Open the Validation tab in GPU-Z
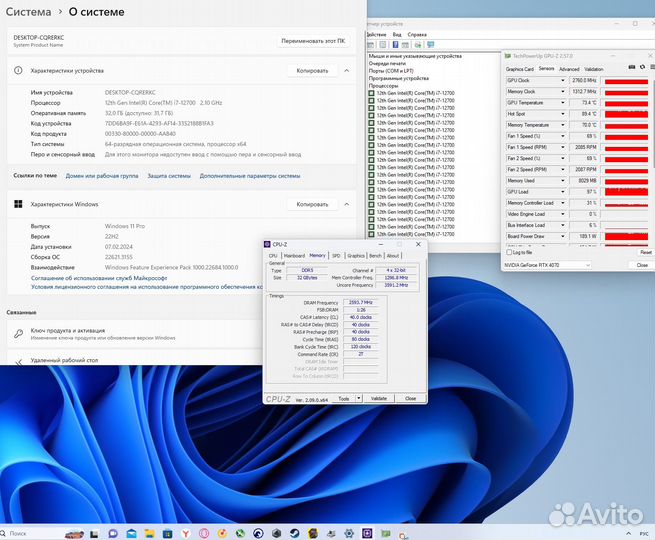Image resolution: width=655 pixels, height=540 pixels. (x=594, y=69)
